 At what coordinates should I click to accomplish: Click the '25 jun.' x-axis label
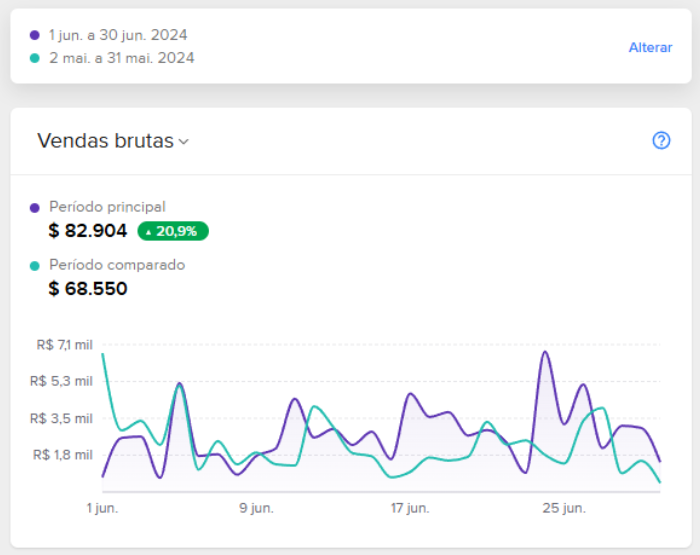tap(564, 508)
